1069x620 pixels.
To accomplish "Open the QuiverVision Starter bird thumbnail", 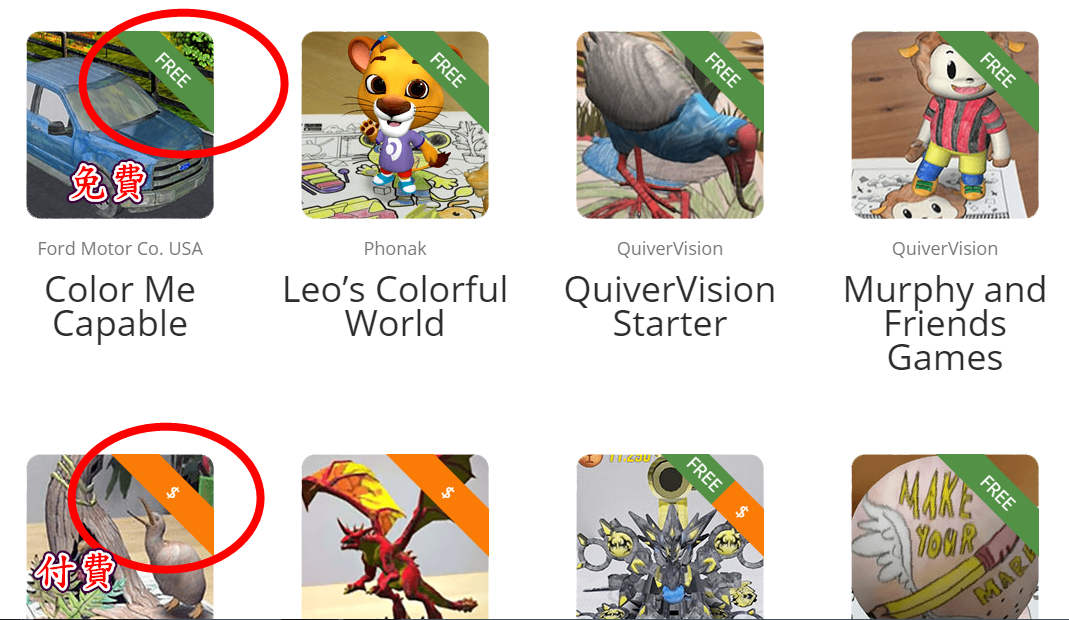I will [669, 125].
